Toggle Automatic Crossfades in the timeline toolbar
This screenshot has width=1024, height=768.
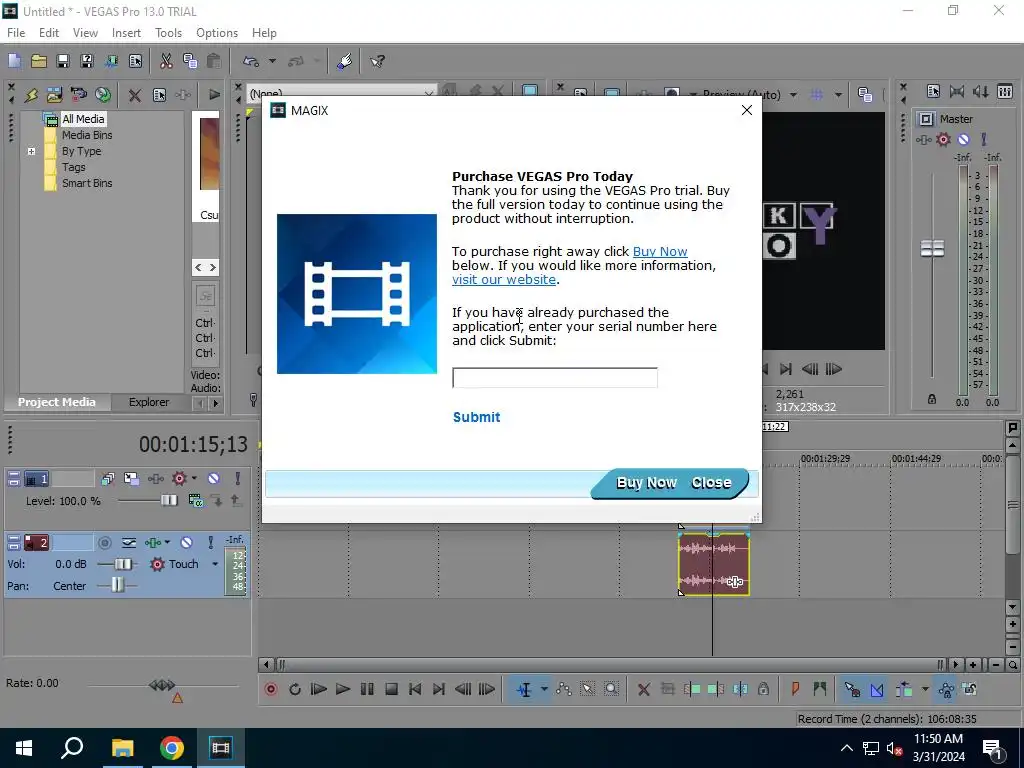click(x=876, y=689)
